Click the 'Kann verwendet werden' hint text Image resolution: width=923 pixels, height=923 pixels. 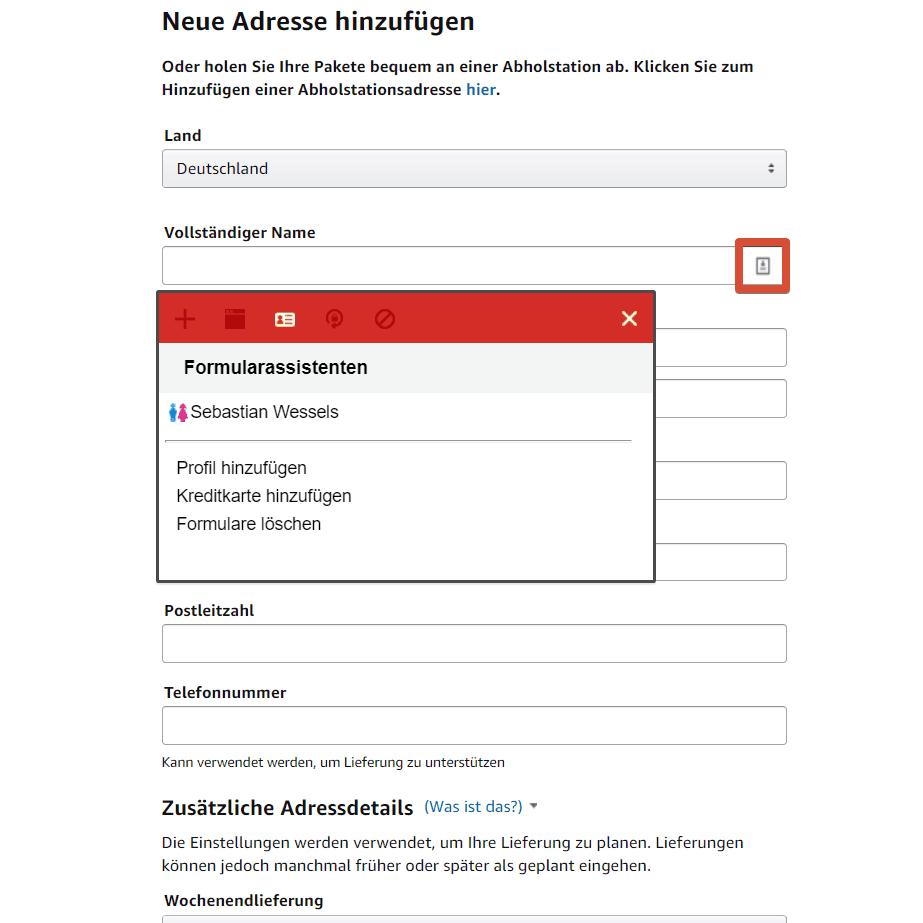click(333, 762)
